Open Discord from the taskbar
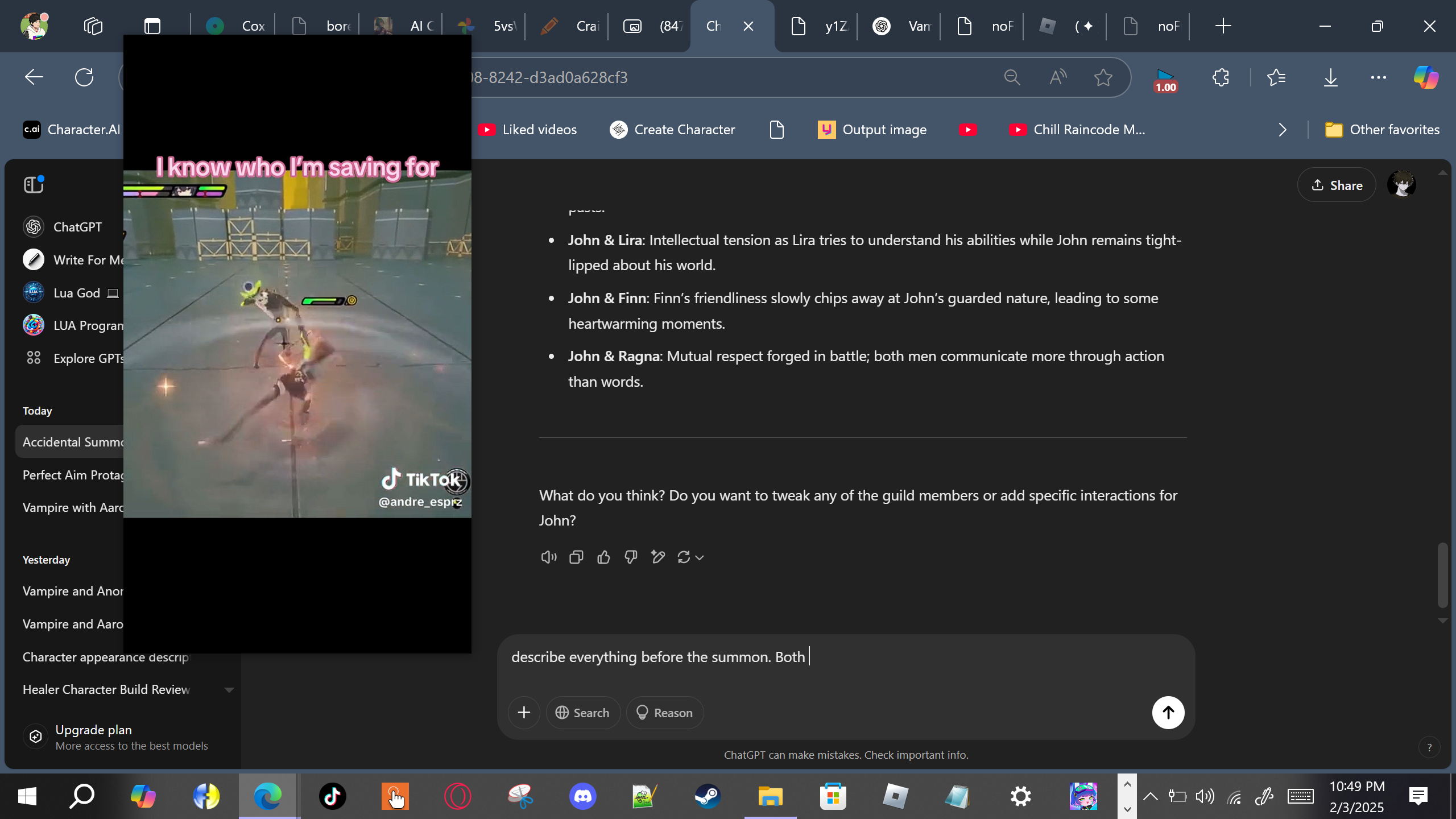 pyautogui.click(x=583, y=796)
